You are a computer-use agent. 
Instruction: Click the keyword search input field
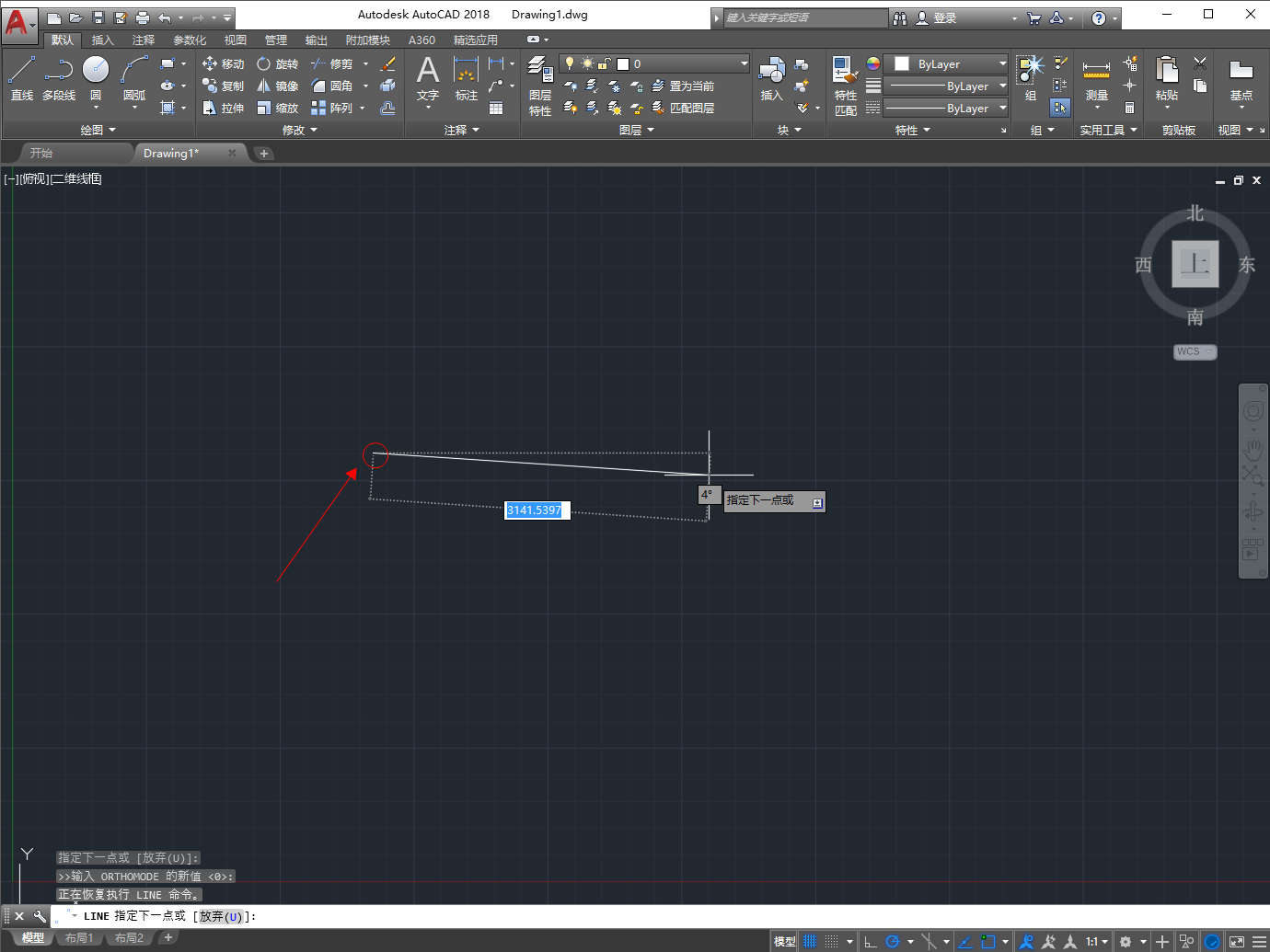pos(806,17)
